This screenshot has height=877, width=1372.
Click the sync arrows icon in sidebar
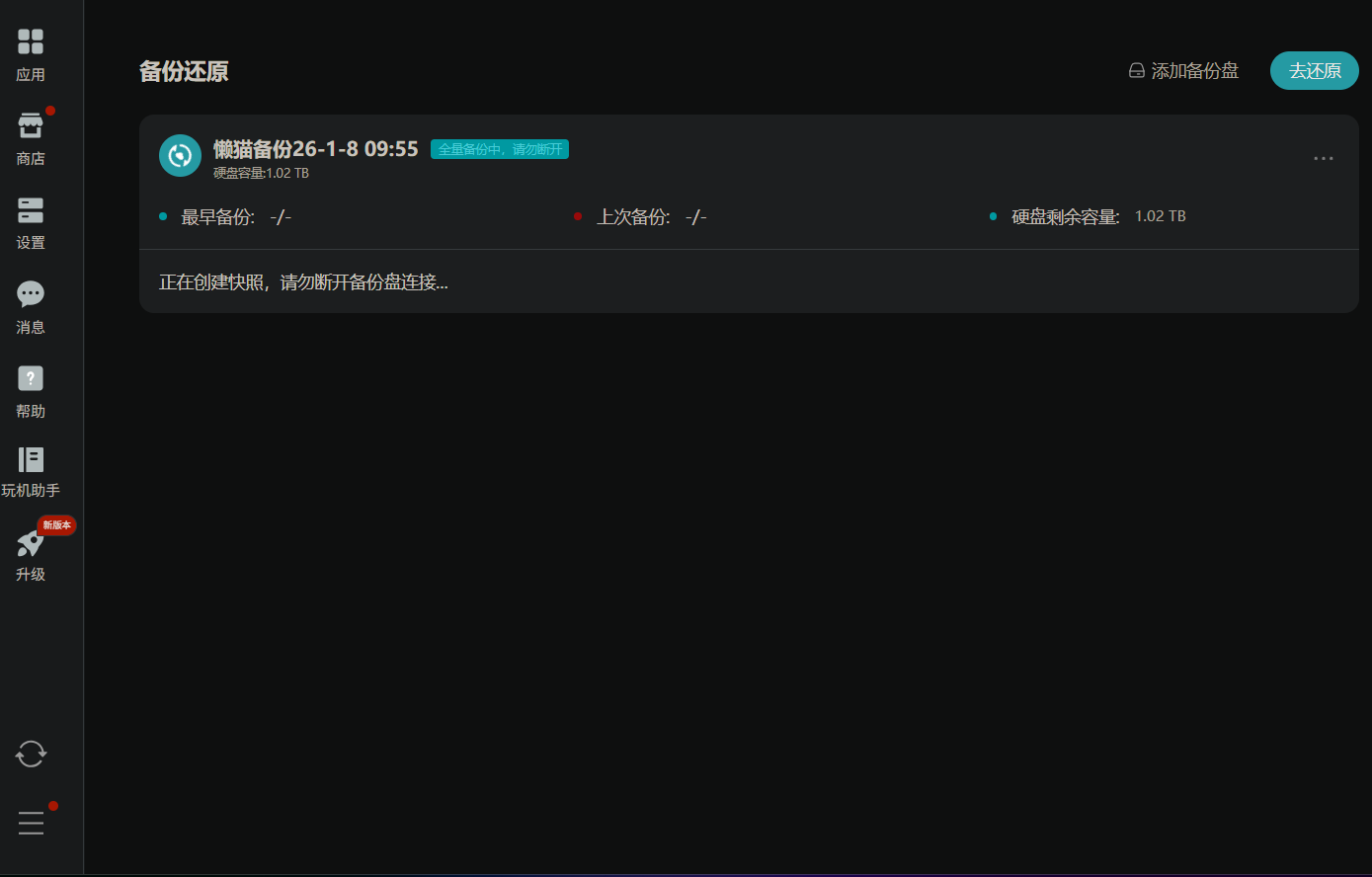click(31, 754)
